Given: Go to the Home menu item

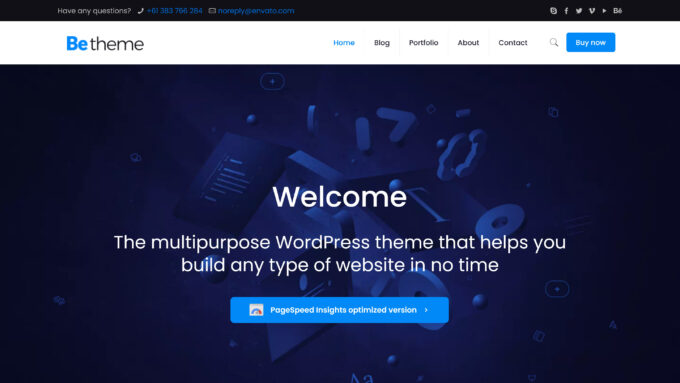Looking at the screenshot, I should click(x=344, y=43).
